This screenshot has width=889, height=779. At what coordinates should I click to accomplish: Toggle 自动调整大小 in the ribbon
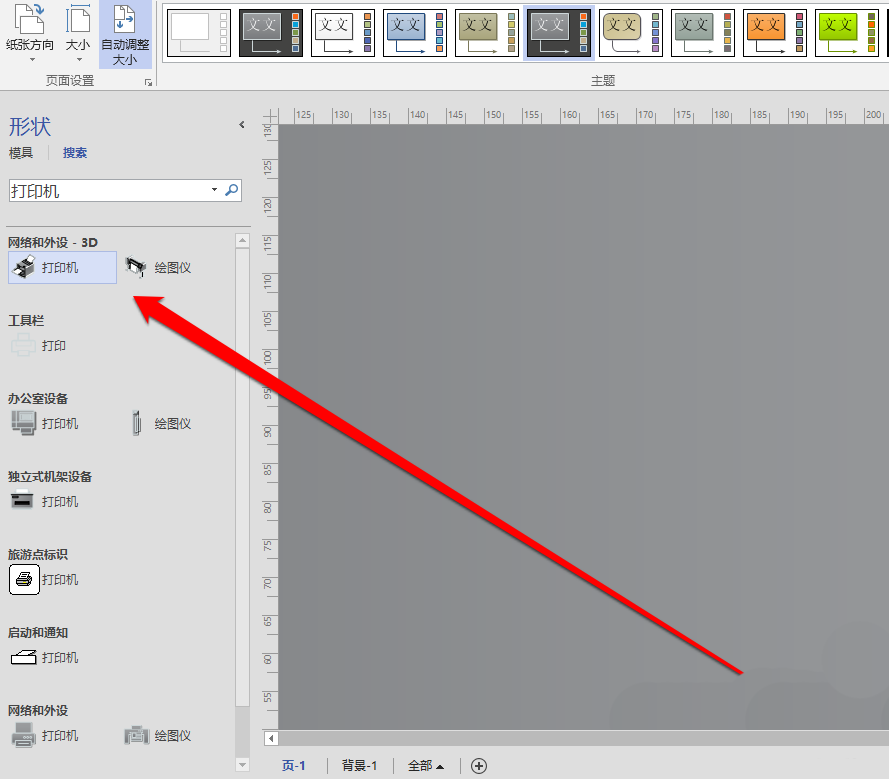tap(125, 33)
